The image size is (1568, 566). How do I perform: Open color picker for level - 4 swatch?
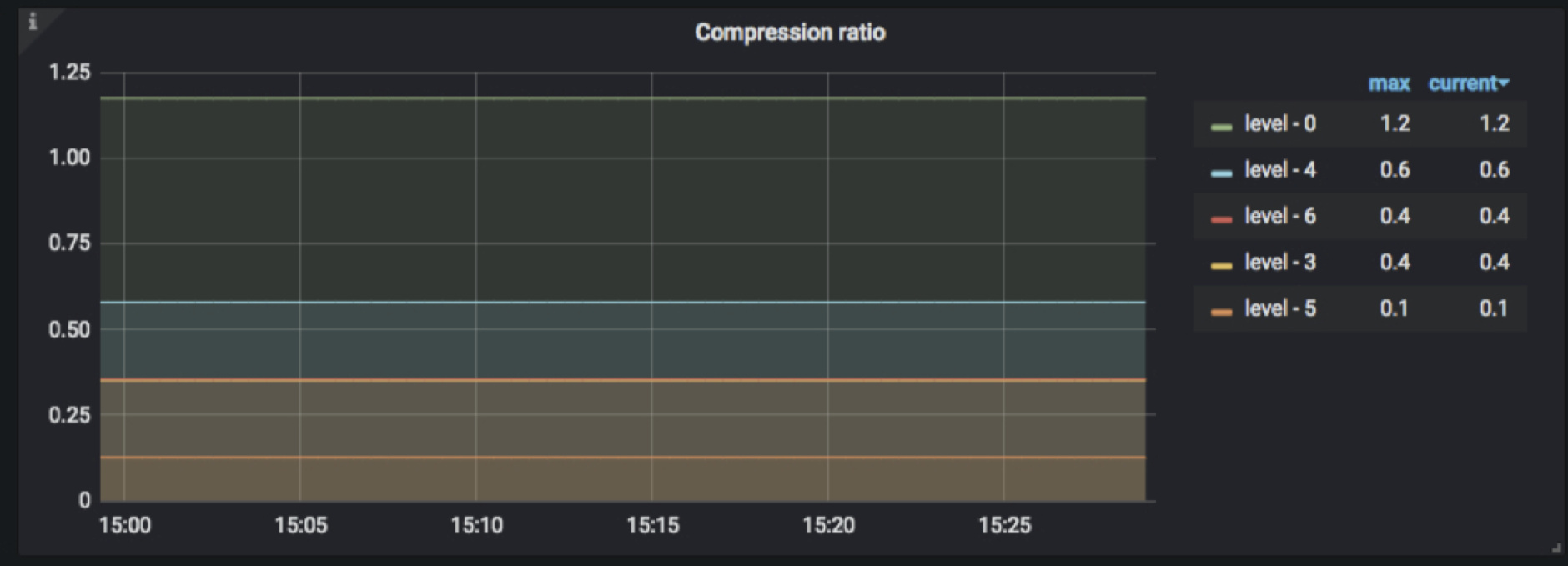(1221, 173)
